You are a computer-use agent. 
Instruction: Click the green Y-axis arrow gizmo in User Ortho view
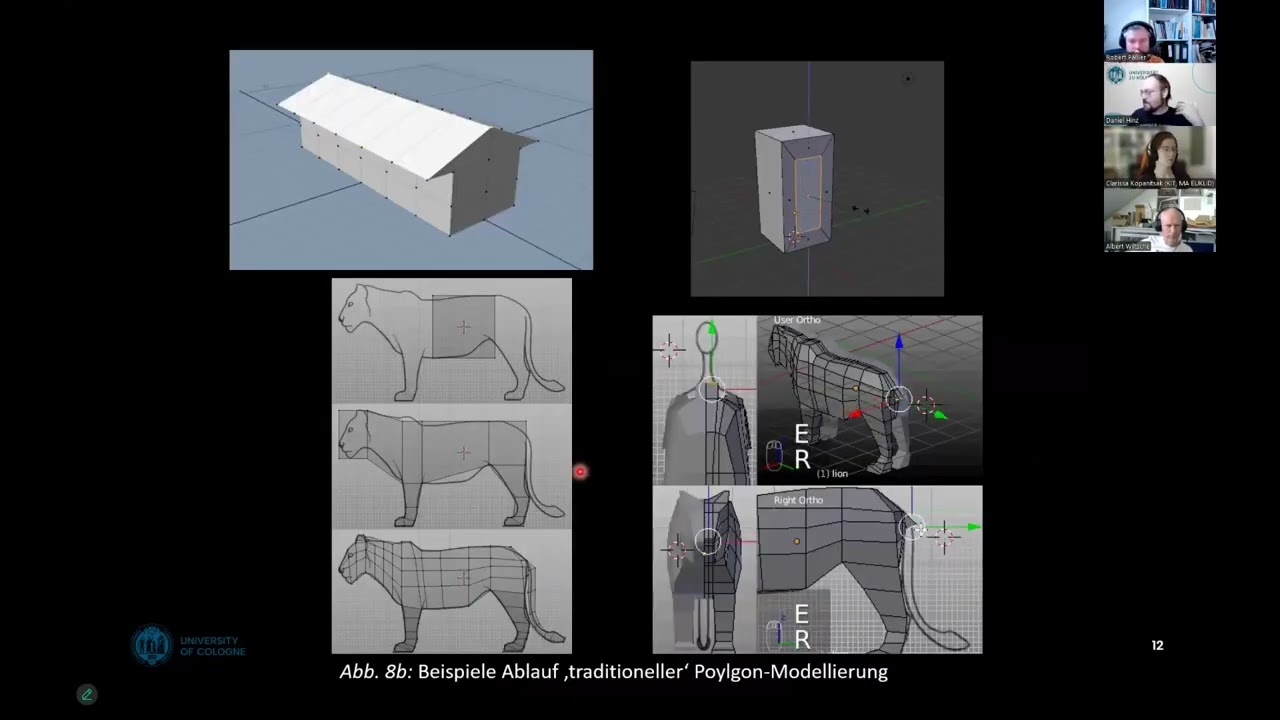(x=940, y=414)
